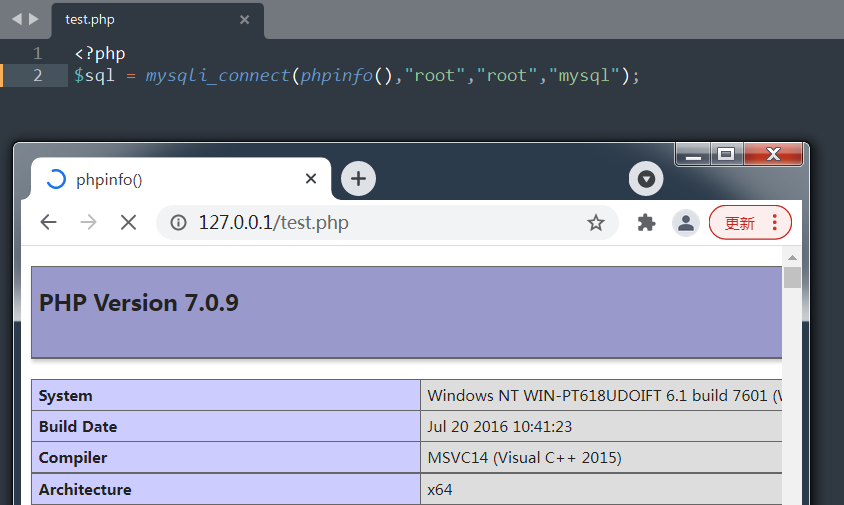This screenshot has width=844, height=505.
Task: Go back in browser history
Action: point(48,222)
